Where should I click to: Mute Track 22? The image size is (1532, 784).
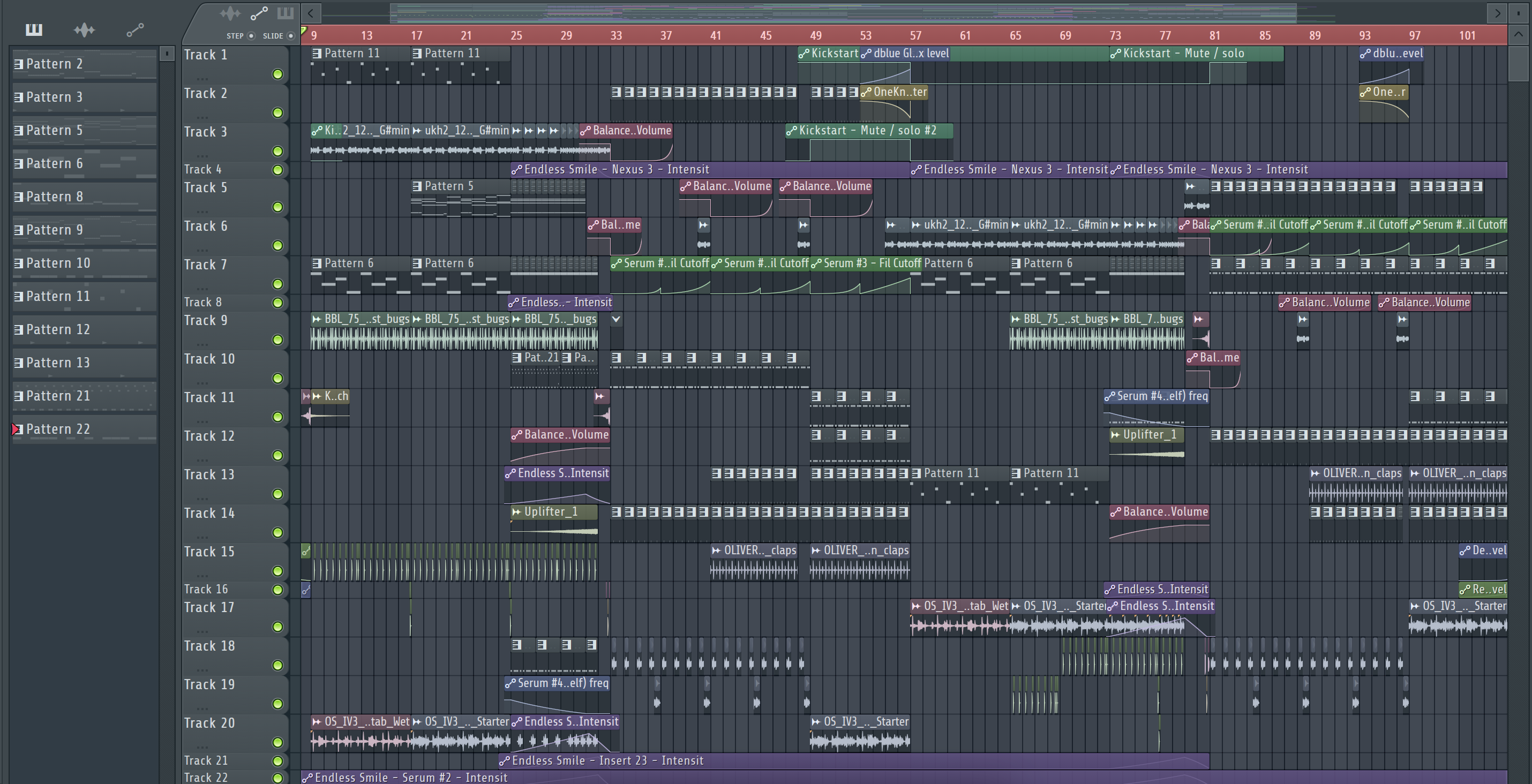tap(277, 778)
